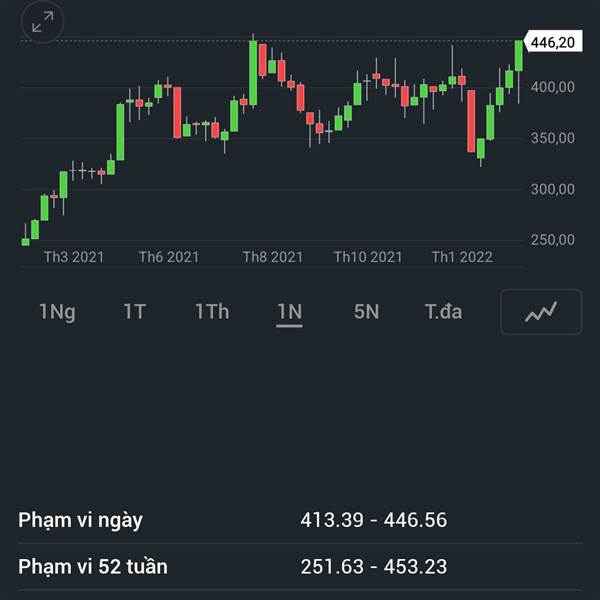Tap the 250,00 price axis label
This screenshot has width=600, height=600.
552,240
